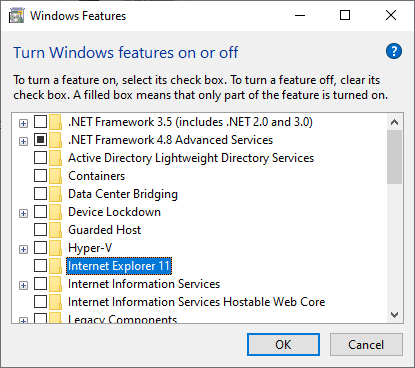Expand Internet Information Services node

[x=23, y=286]
